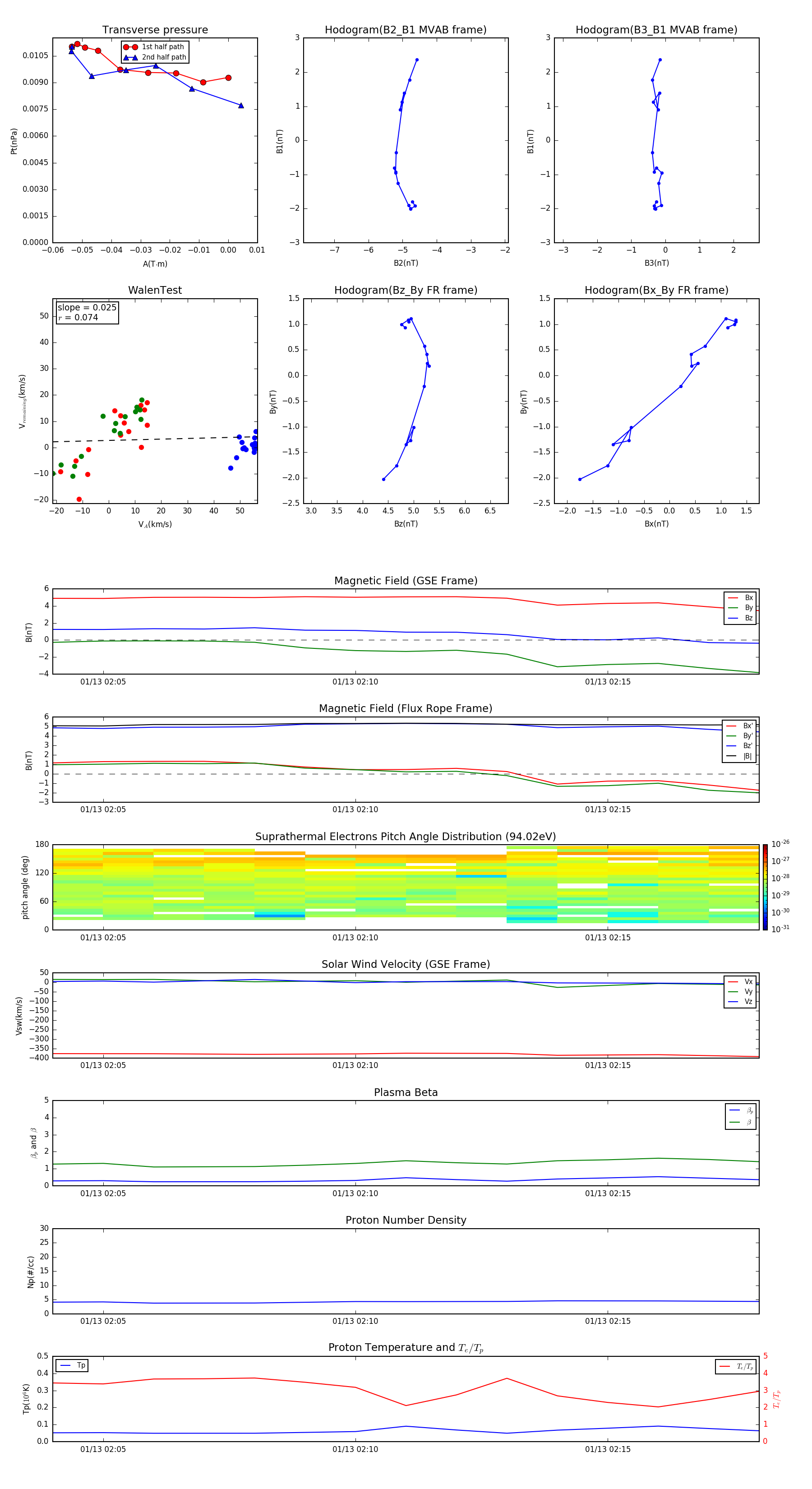Image resolution: width=812 pixels, height=1489 pixels.
Task: Click the 'Hodogram(B3_B1 MVAB frame)' title
Action: (x=656, y=30)
